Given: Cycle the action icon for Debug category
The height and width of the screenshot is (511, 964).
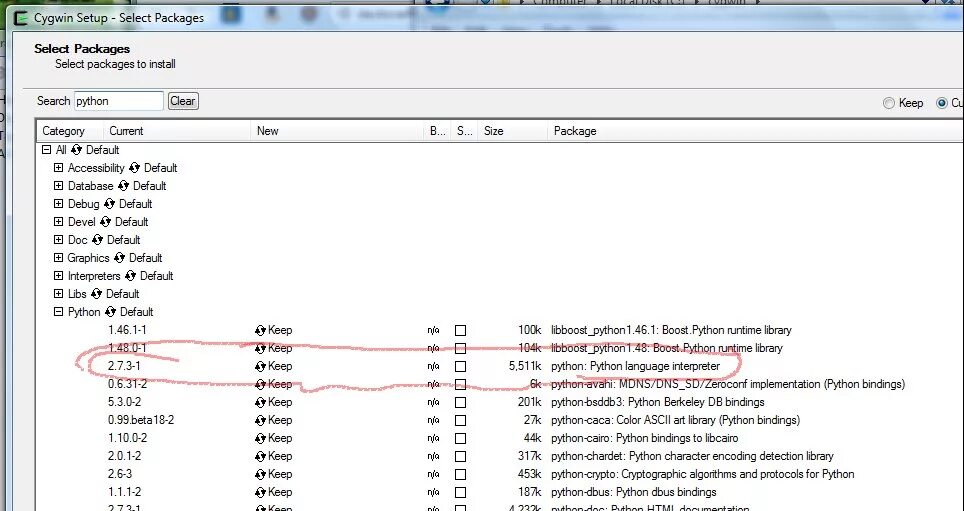Looking at the screenshot, I should click(109, 204).
